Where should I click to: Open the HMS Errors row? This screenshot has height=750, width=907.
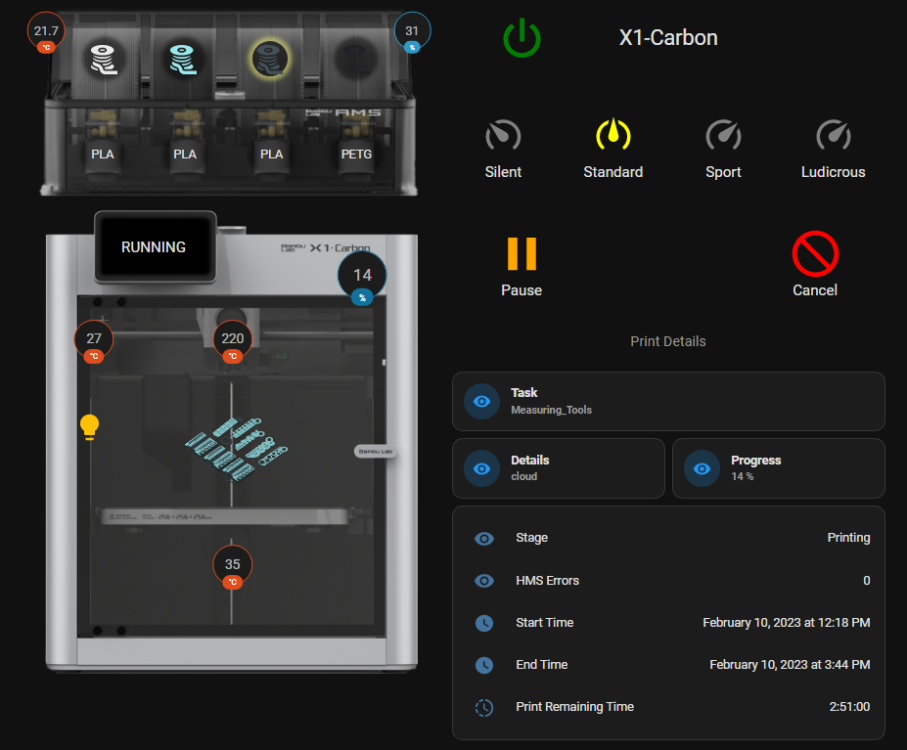click(x=669, y=581)
